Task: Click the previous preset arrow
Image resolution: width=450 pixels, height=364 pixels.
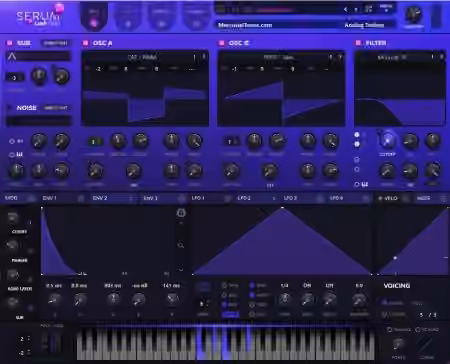Action: [x=345, y=9]
